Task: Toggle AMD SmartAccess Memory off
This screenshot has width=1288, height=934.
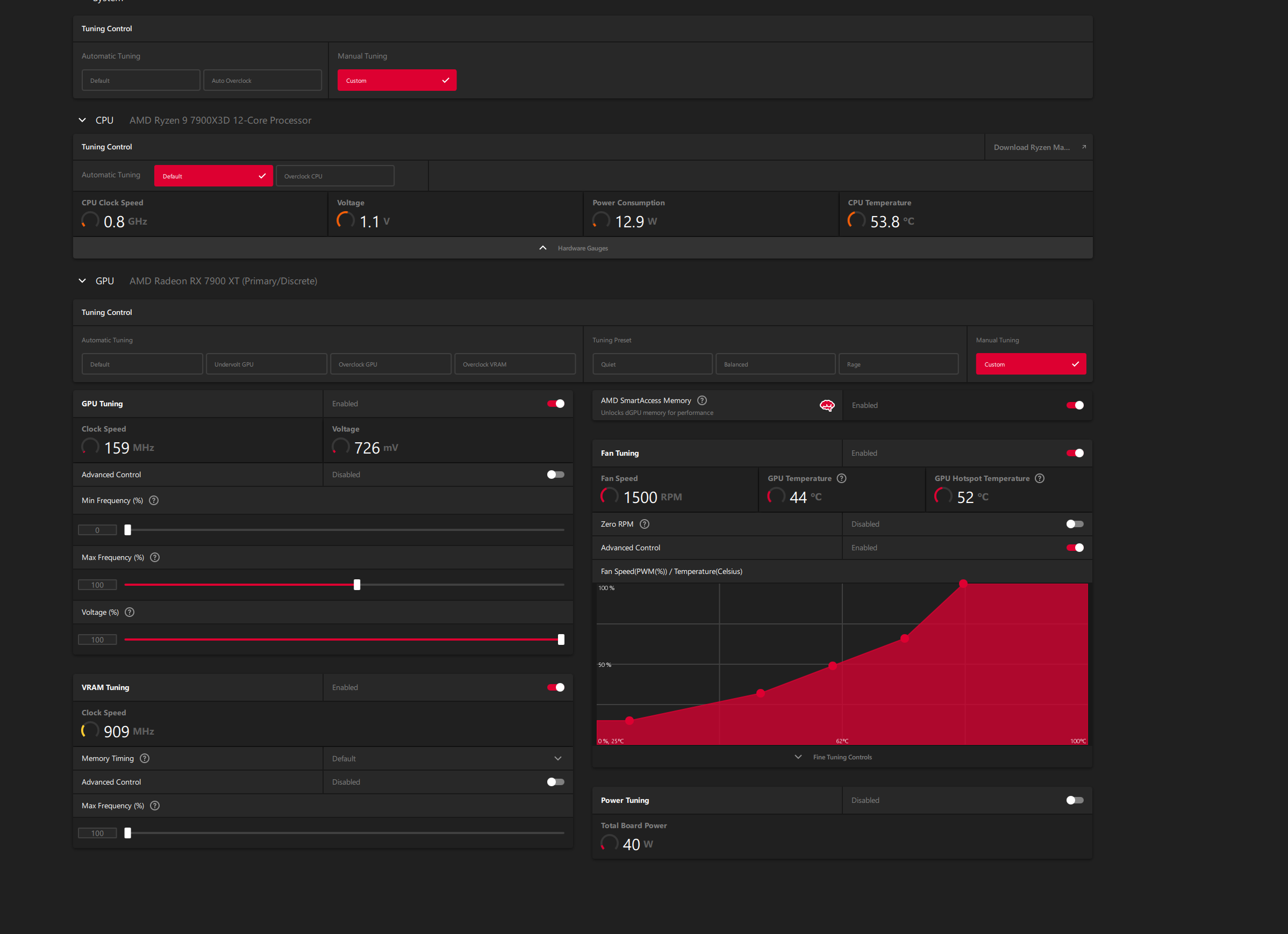Action: (x=1075, y=405)
